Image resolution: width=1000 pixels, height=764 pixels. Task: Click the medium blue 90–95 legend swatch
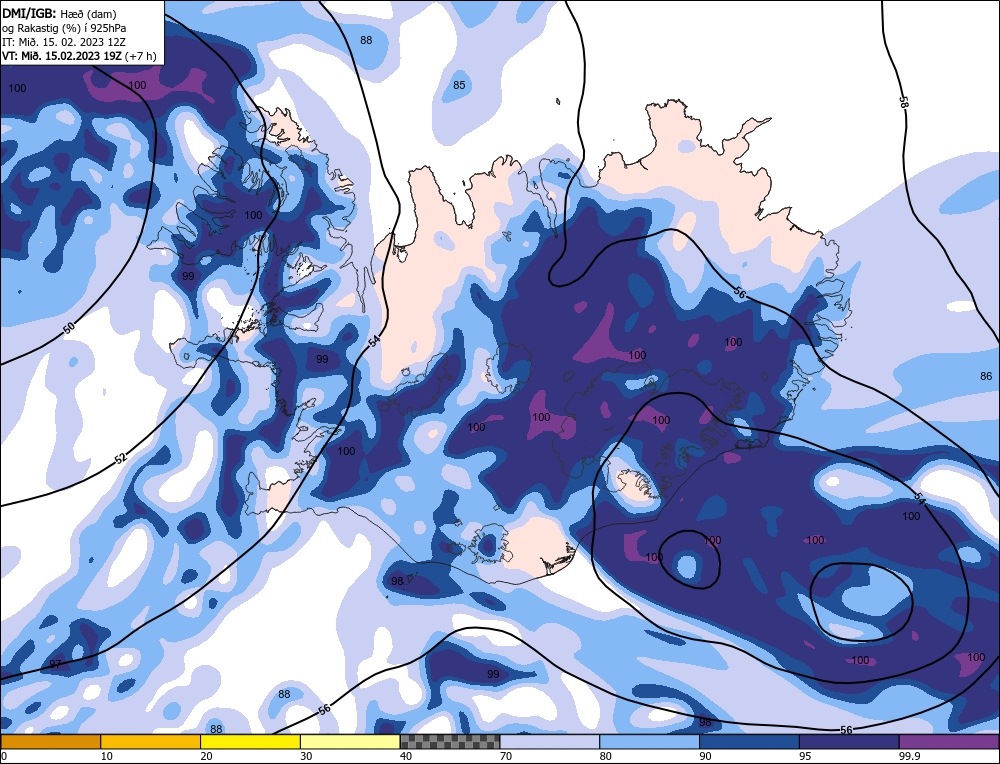coord(749,741)
